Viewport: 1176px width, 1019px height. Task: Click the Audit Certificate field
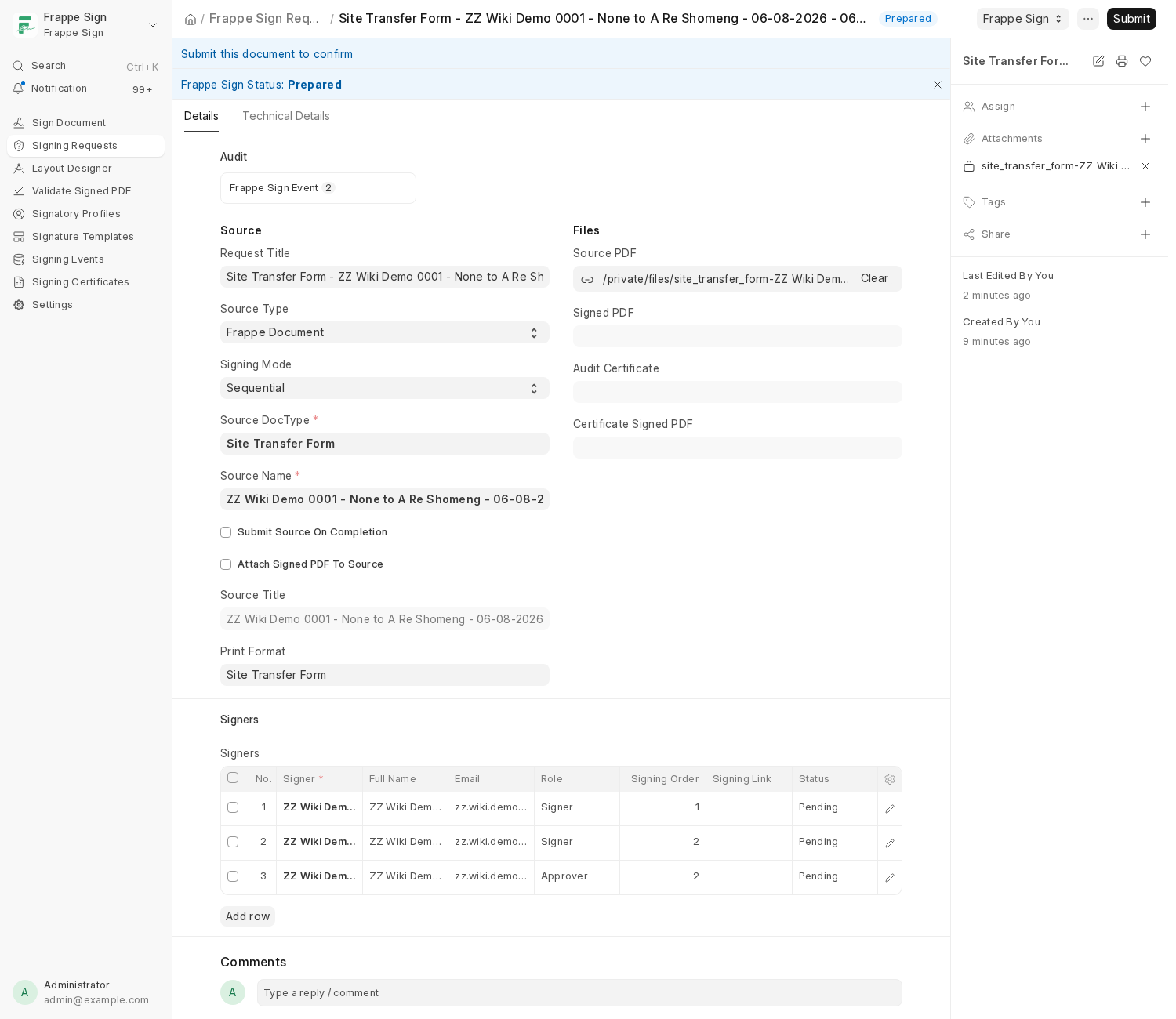coord(738,392)
